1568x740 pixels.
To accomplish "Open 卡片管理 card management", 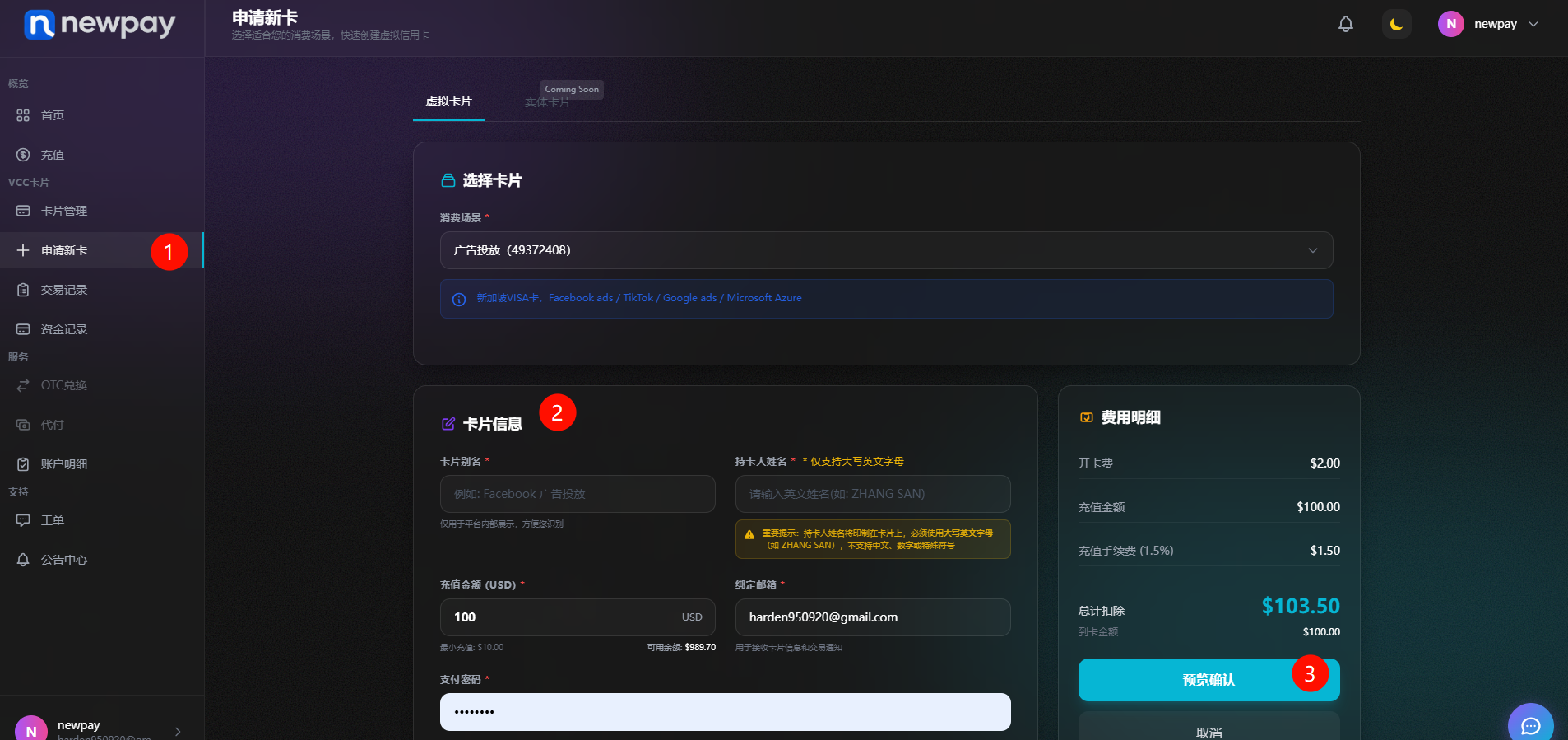I will click(64, 211).
